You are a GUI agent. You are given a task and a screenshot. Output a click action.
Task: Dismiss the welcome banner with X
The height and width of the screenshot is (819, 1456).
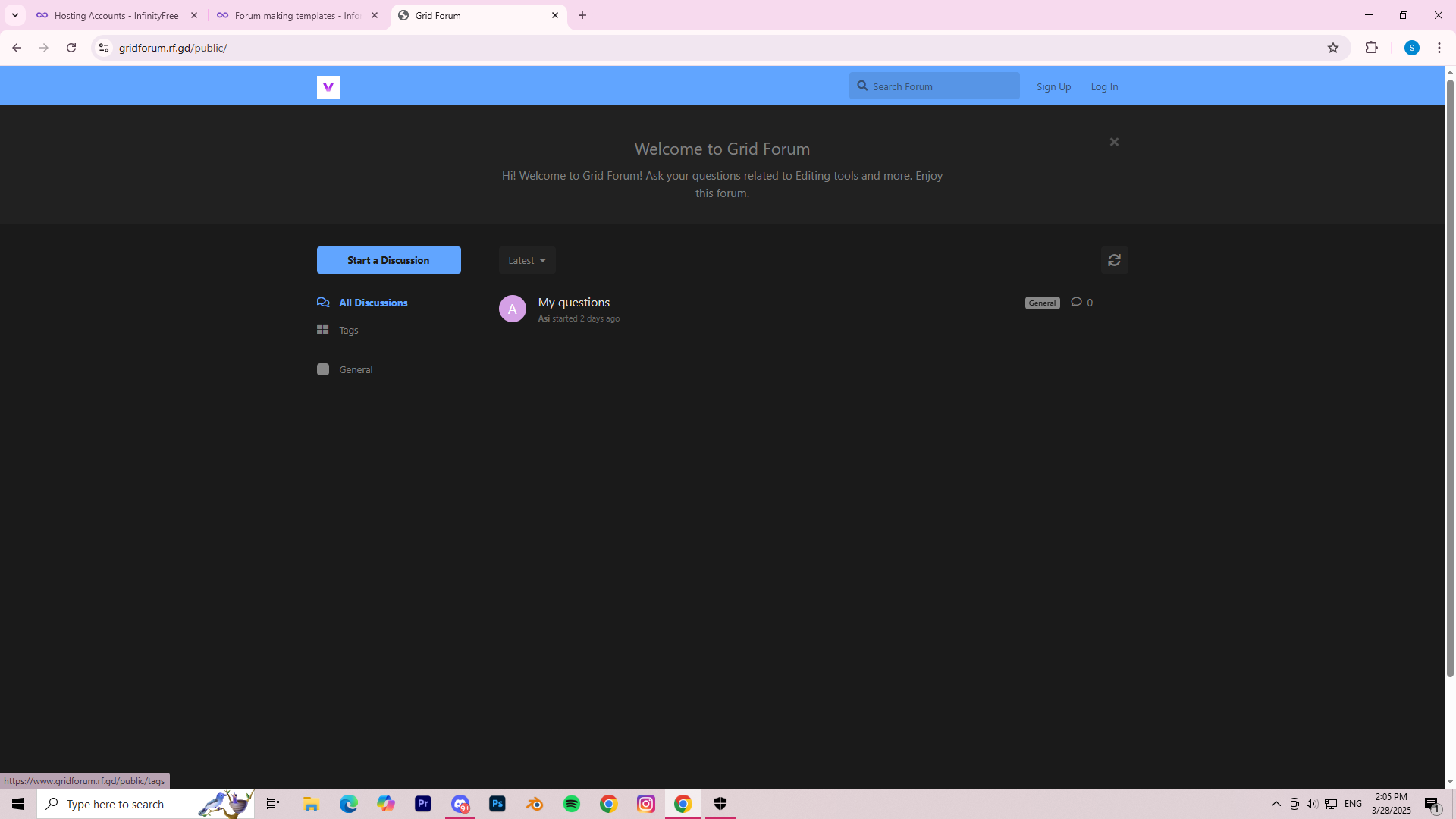[1114, 142]
